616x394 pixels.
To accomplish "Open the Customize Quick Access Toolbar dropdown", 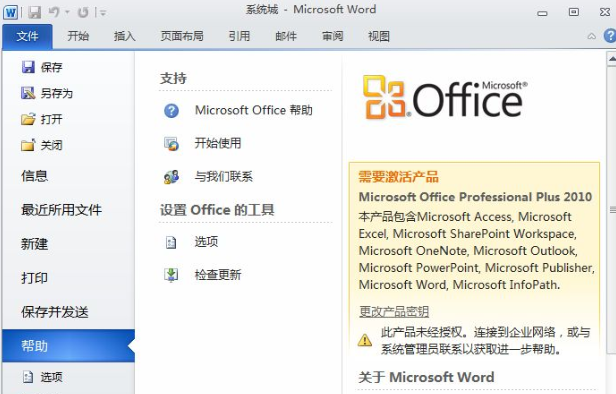I will 103,13.
